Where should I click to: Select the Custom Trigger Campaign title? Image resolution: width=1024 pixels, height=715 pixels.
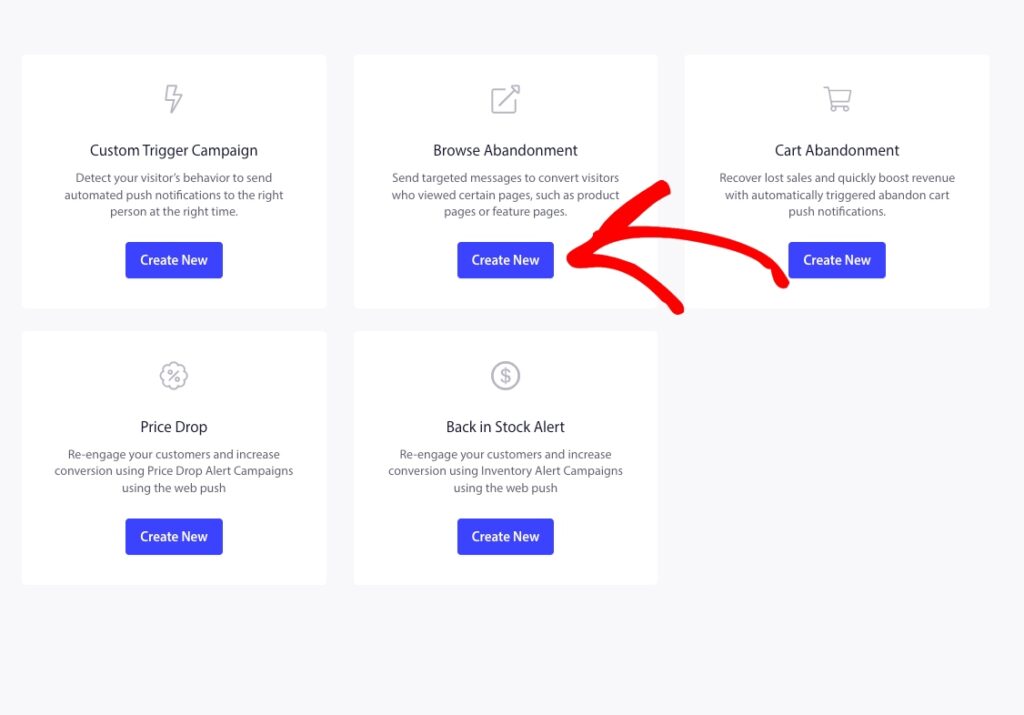pyautogui.click(x=174, y=151)
